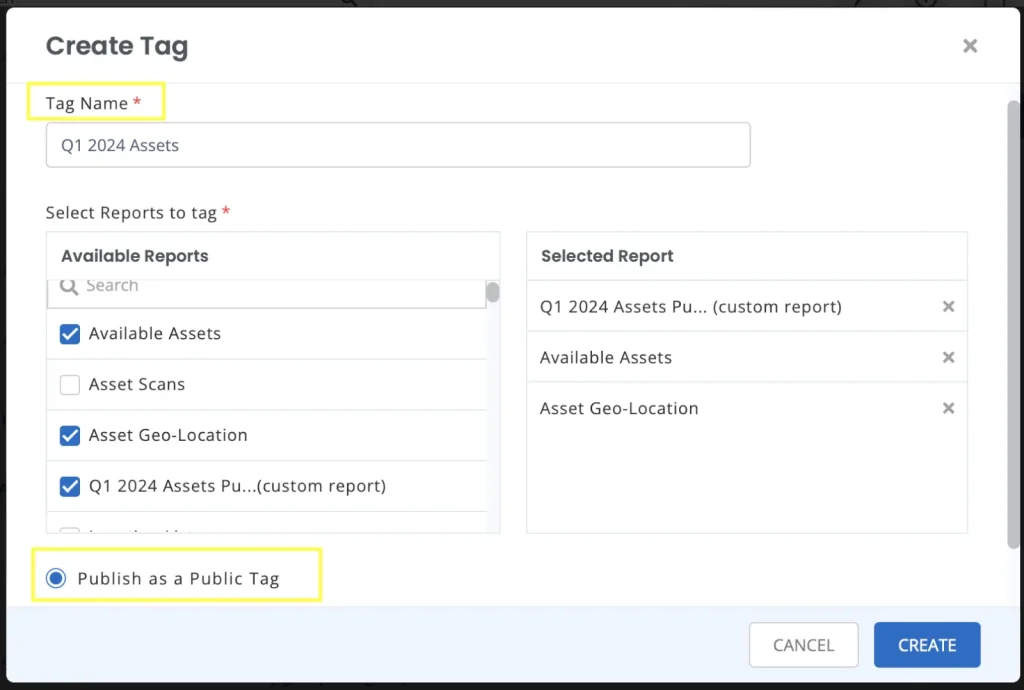
Task: Check the Asset Scans checkbox
Action: click(x=70, y=384)
